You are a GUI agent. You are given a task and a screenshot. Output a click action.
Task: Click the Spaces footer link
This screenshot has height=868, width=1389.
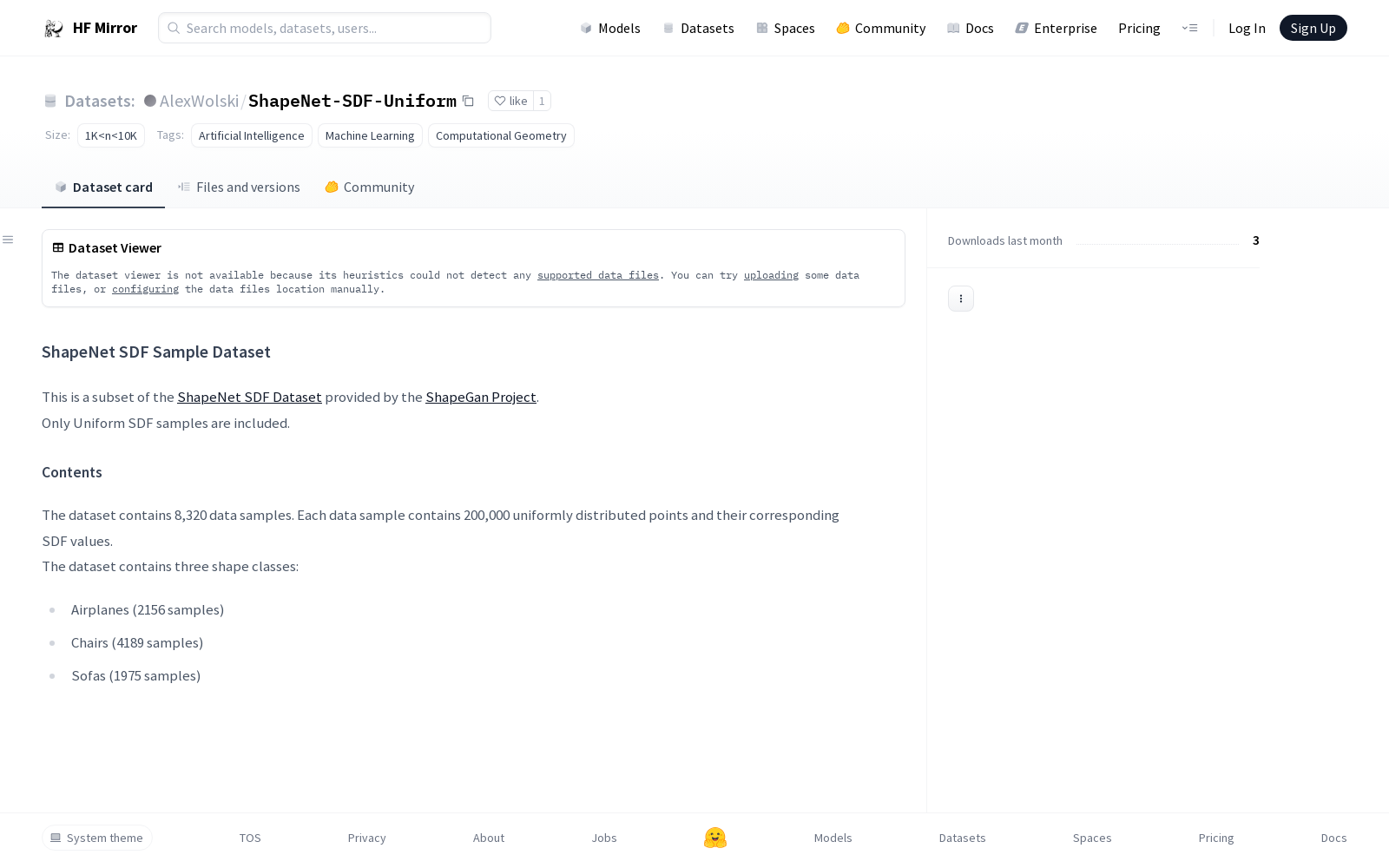point(1092,838)
